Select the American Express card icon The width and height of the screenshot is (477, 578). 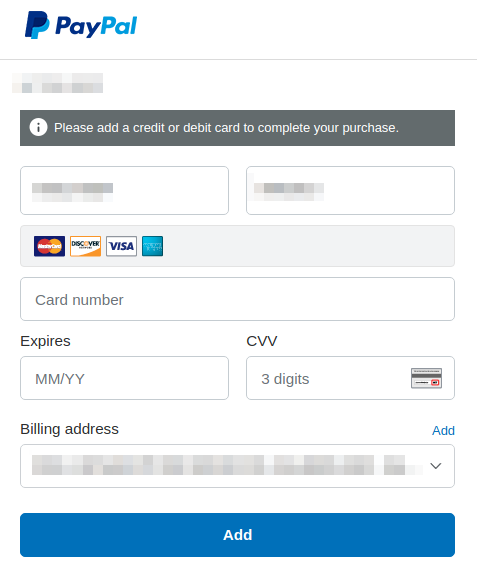153,246
